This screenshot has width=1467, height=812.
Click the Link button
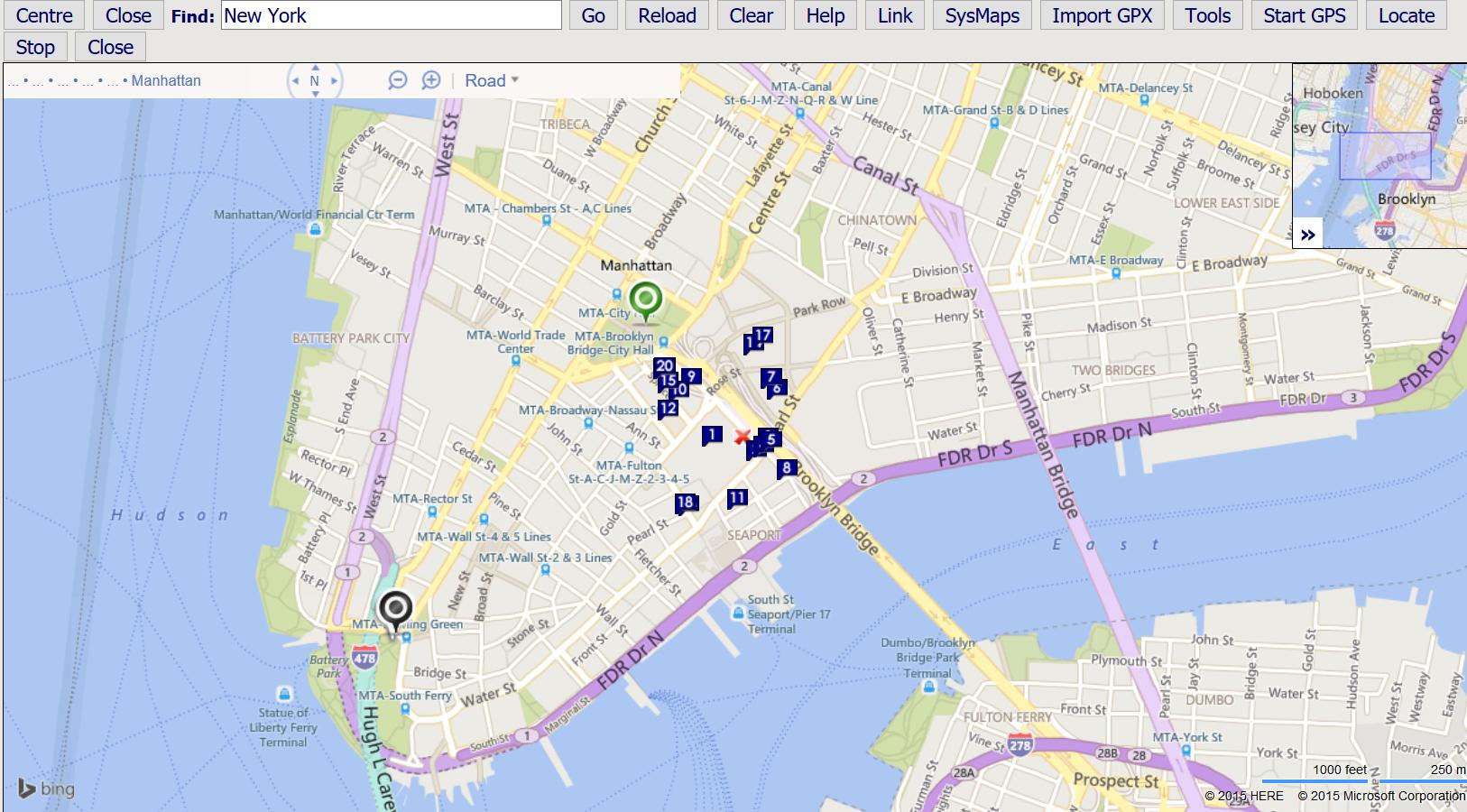tap(894, 15)
